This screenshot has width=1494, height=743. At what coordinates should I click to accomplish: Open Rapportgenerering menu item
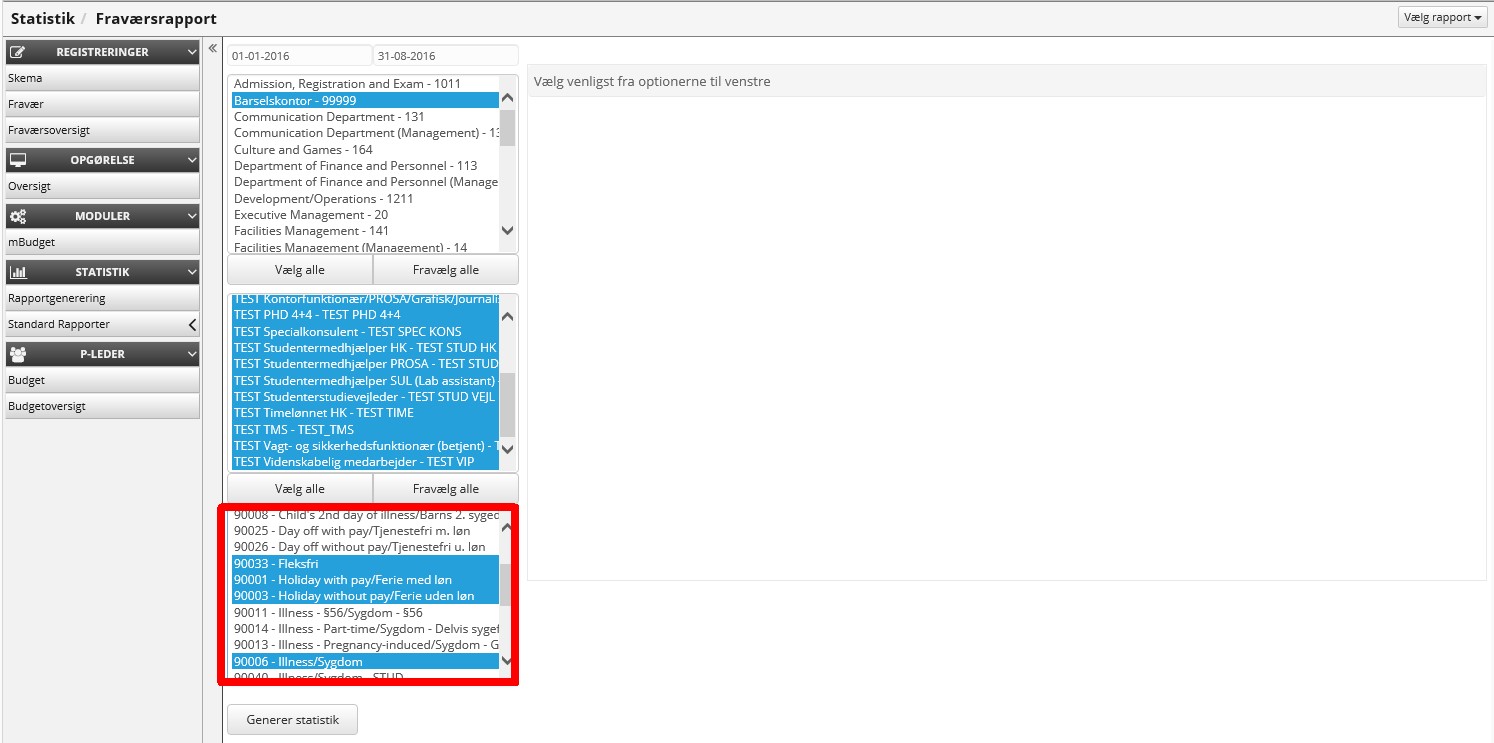pos(56,298)
